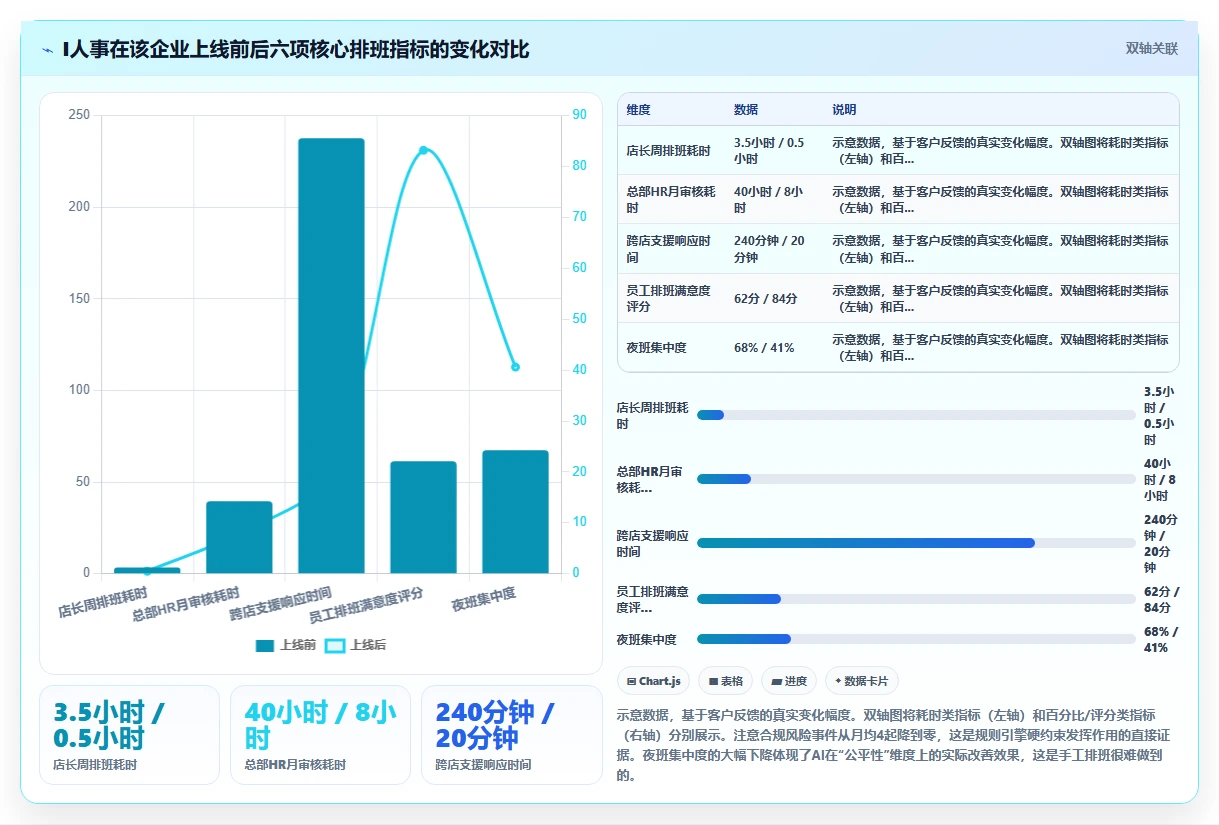Select the 进度 chip

click(788, 681)
